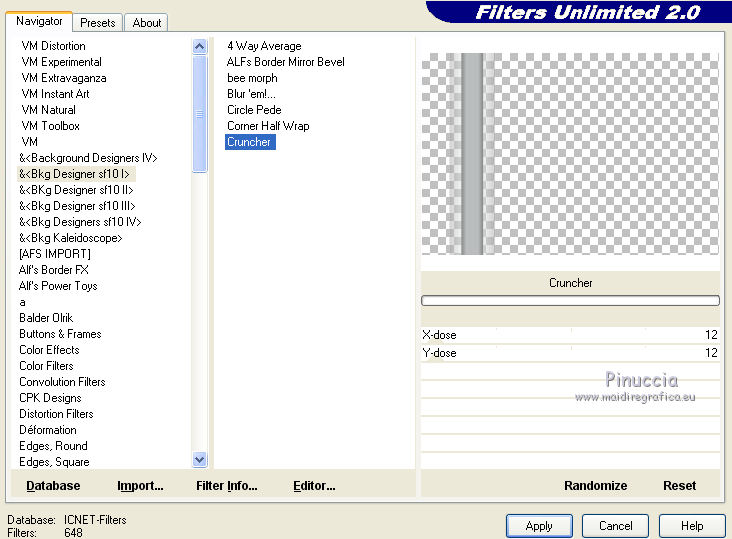
Task: Select Alf's Power Toys category
Action: (58, 286)
